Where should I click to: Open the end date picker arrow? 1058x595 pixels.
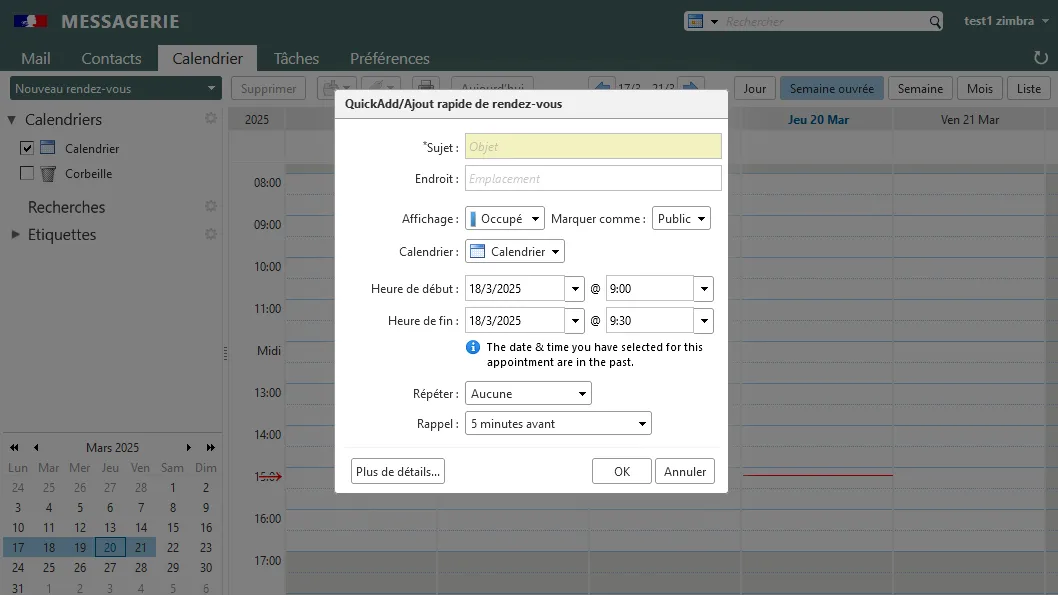coord(575,321)
